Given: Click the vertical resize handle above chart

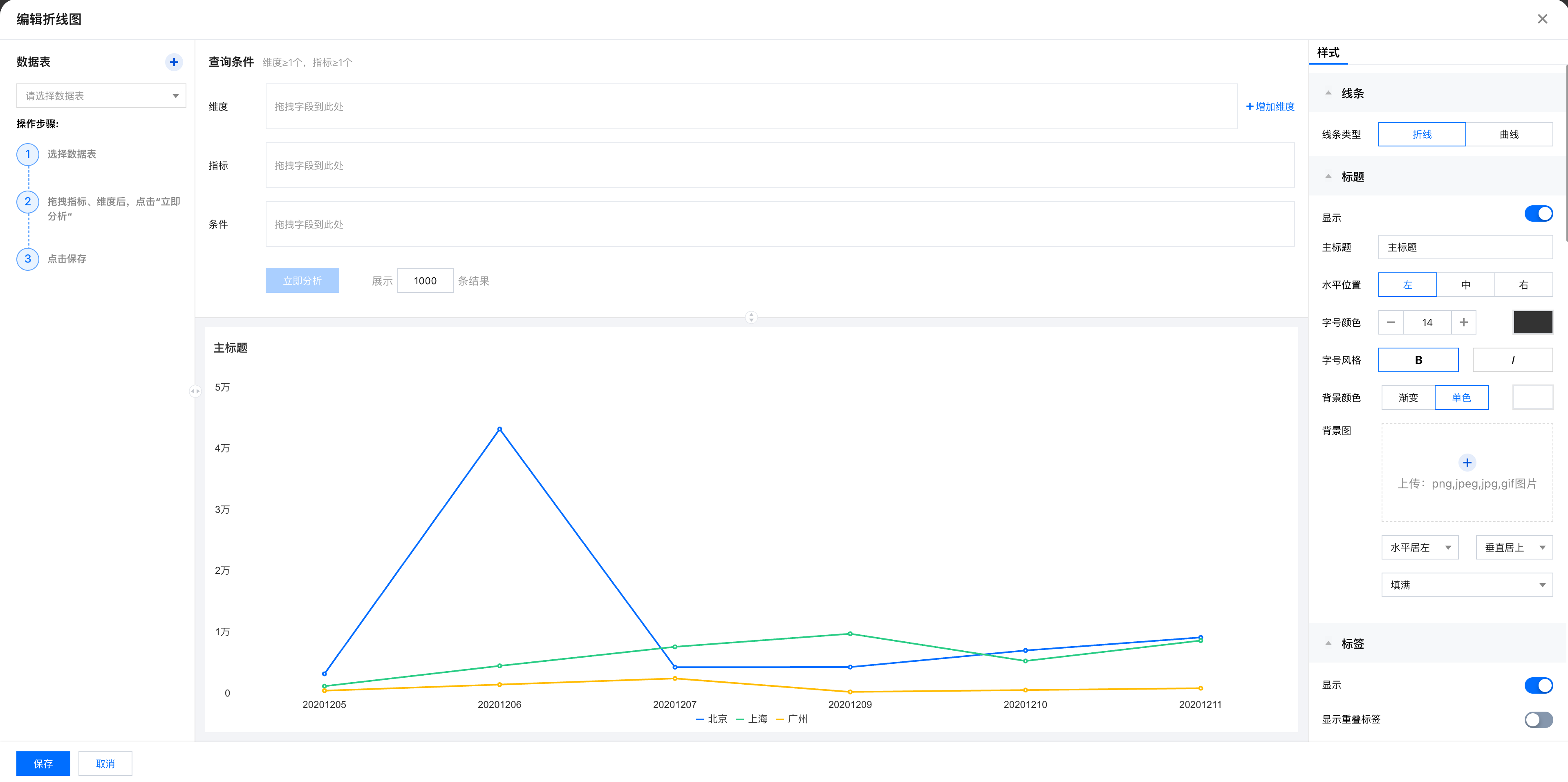Looking at the screenshot, I should 751,317.
